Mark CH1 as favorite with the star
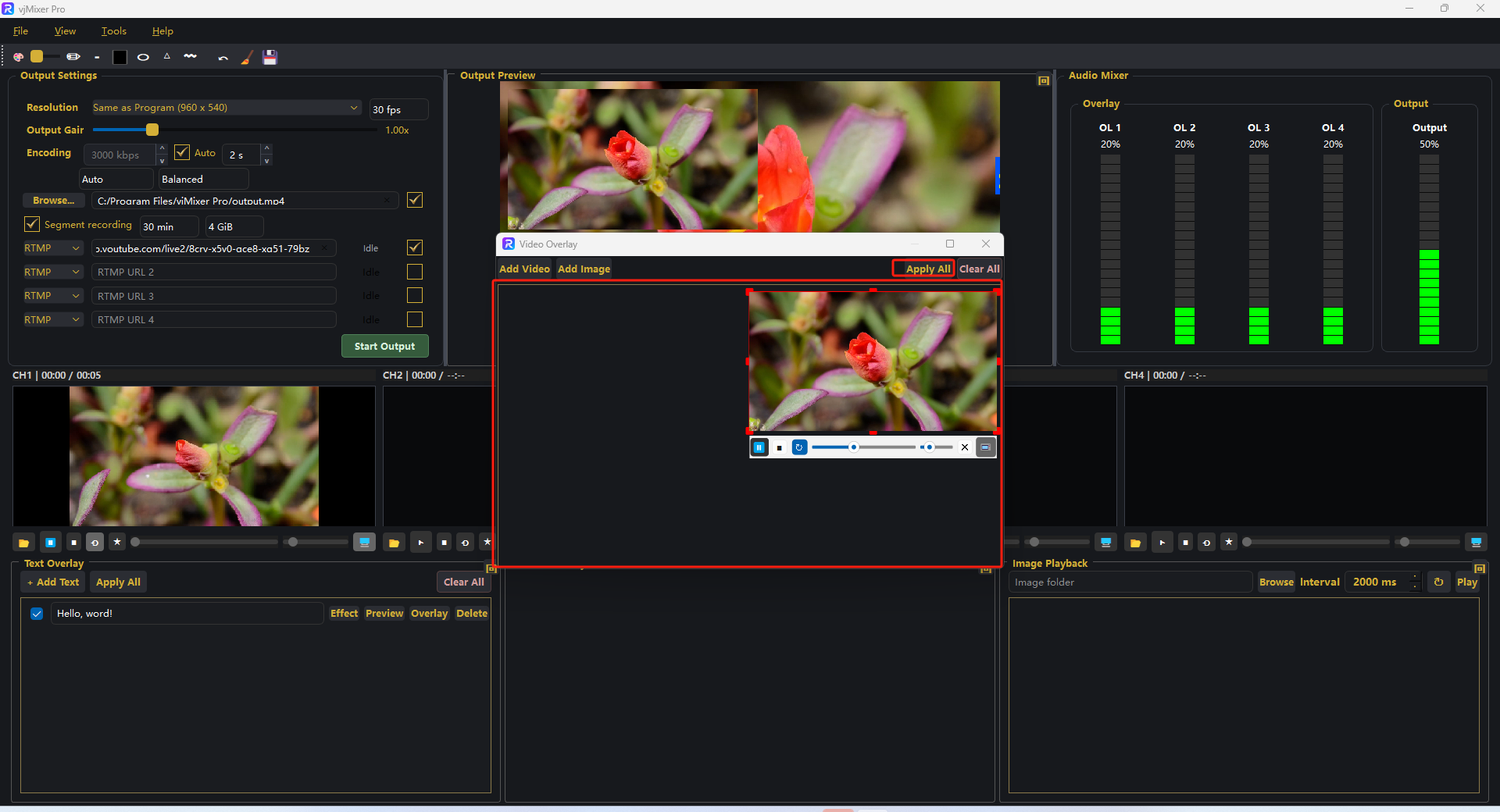The image size is (1500, 812). [x=117, y=542]
